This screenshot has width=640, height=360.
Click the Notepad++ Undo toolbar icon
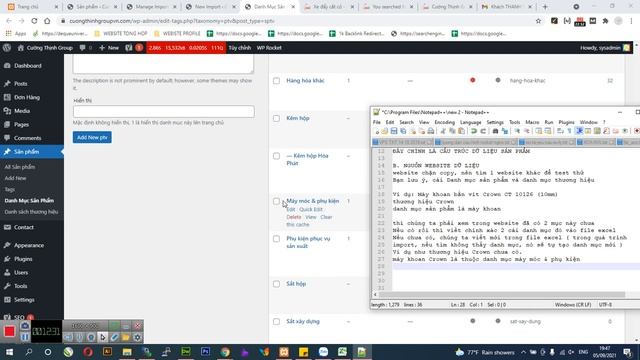tap(473, 131)
